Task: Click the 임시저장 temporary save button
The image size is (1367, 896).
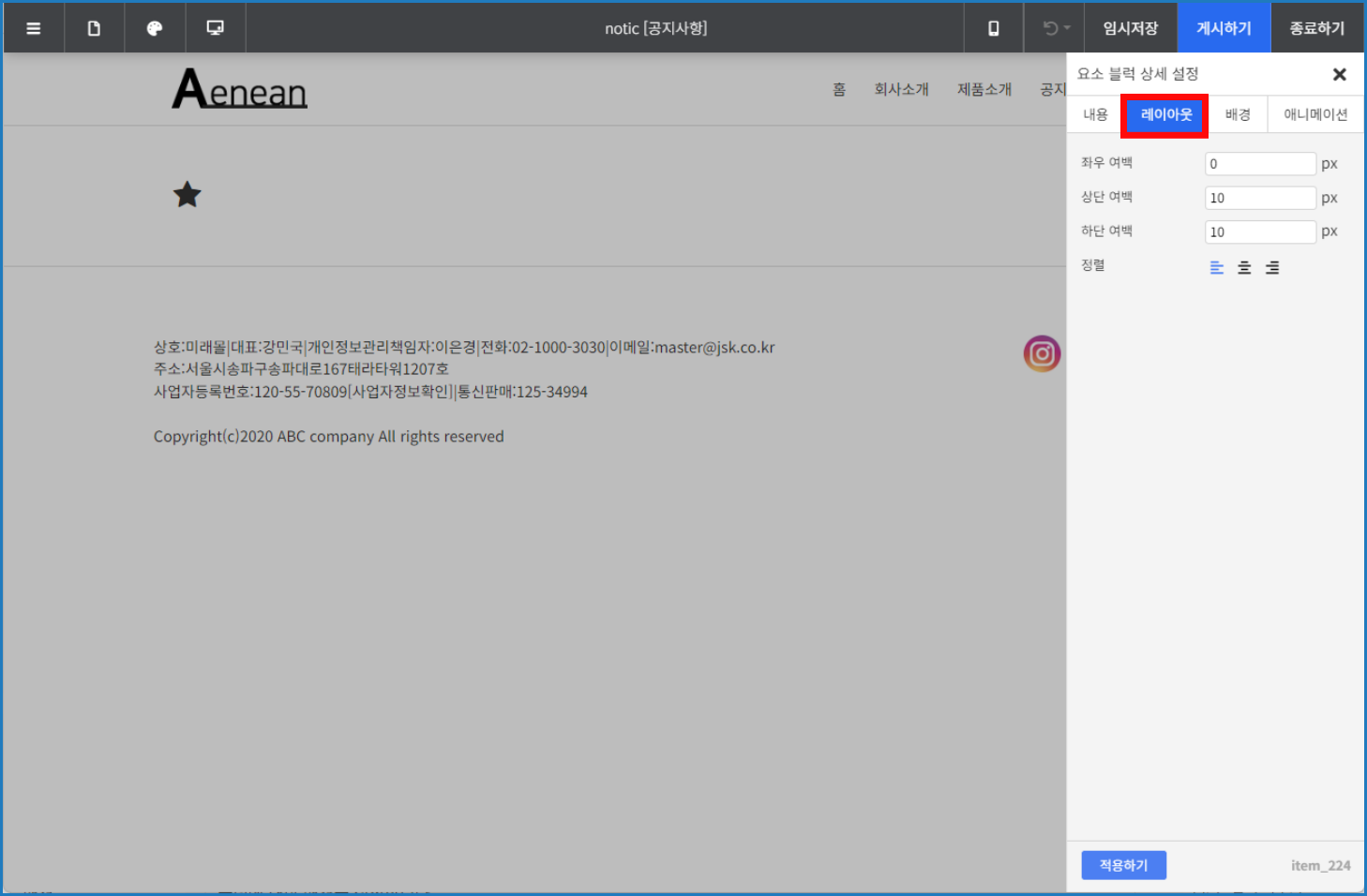Action: 1131,28
